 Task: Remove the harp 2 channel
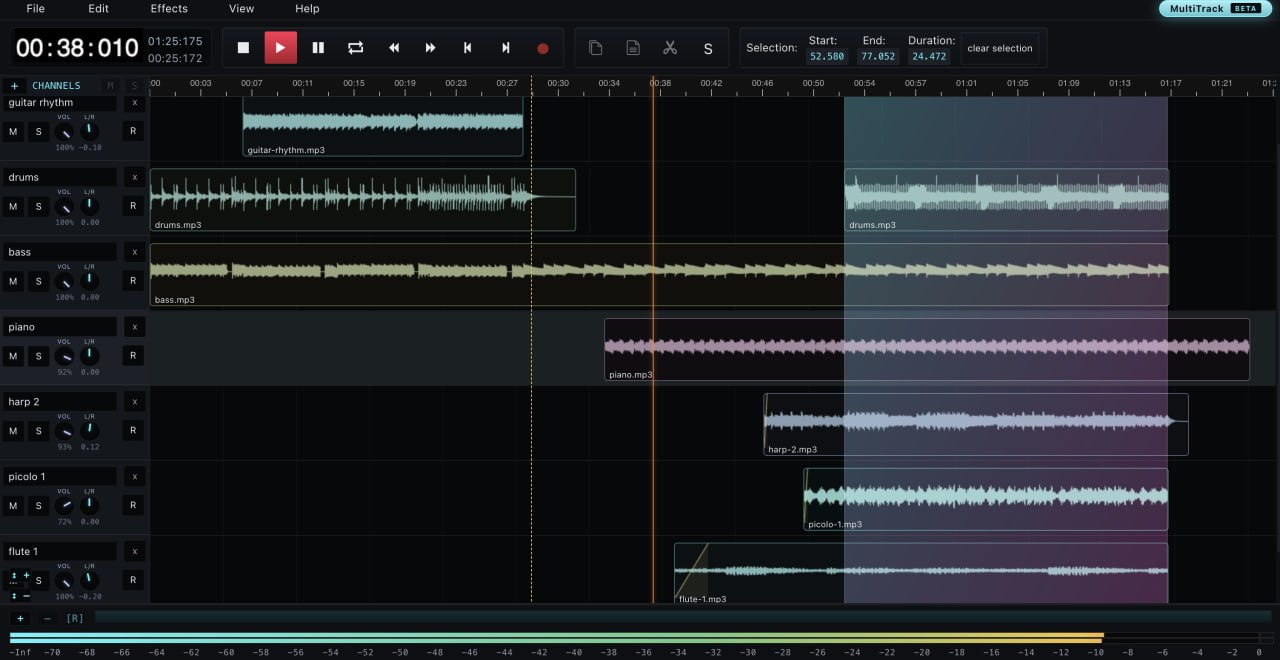point(134,402)
